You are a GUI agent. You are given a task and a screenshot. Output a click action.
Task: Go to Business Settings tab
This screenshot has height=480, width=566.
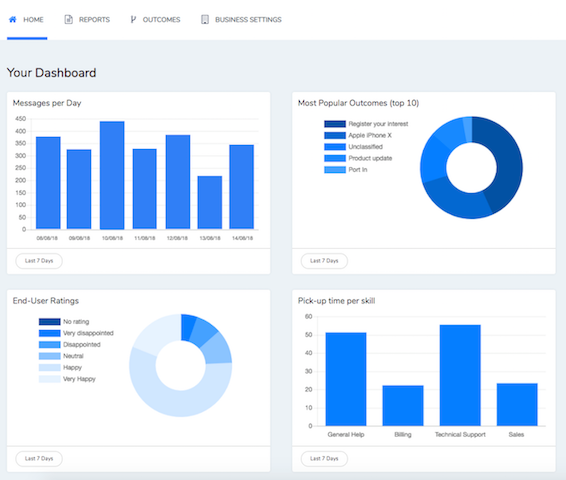click(241, 19)
